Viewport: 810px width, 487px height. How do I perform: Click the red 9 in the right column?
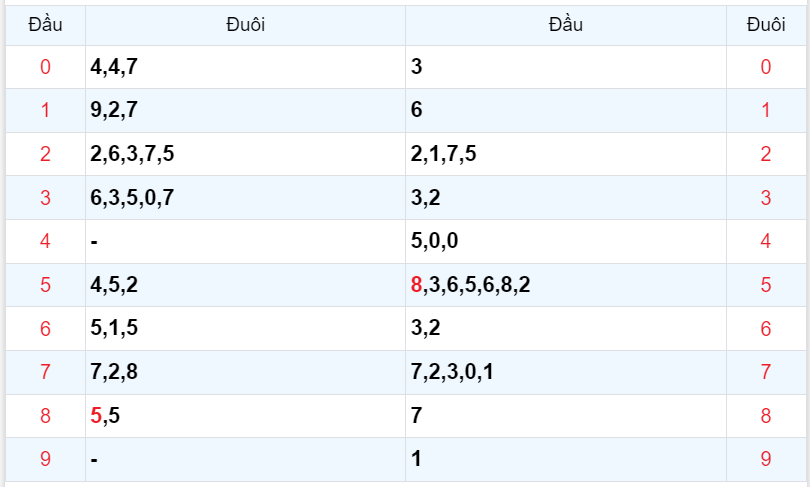(766, 459)
